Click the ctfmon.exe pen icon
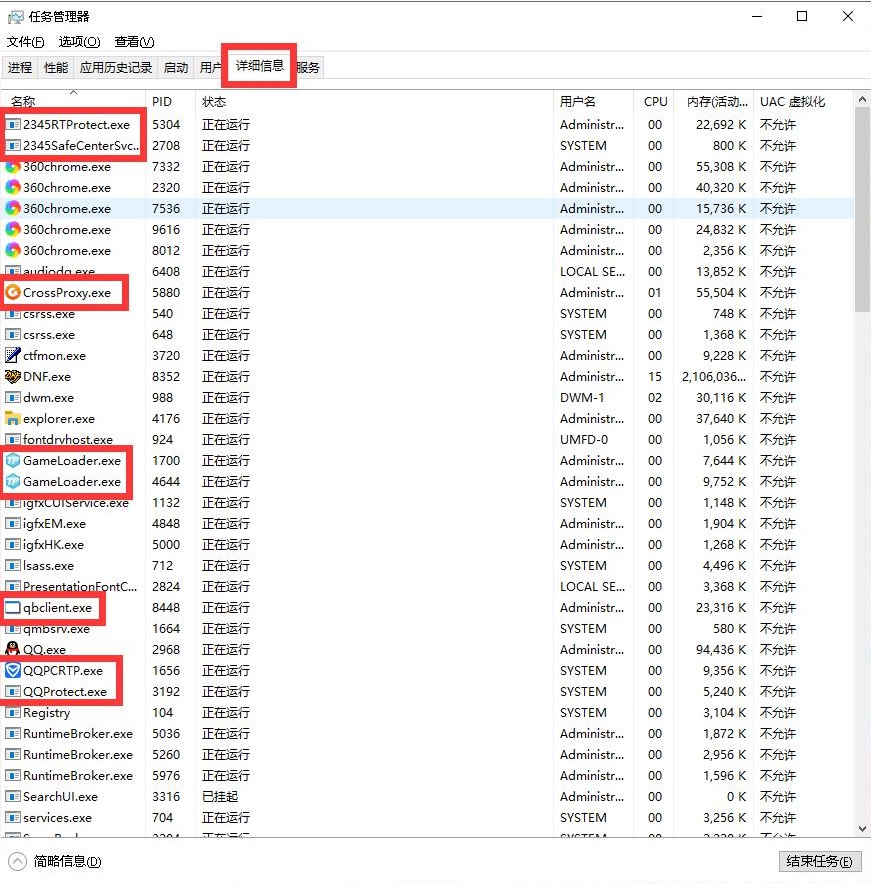This screenshot has width=871, height=885. click(x=12, y=356)
